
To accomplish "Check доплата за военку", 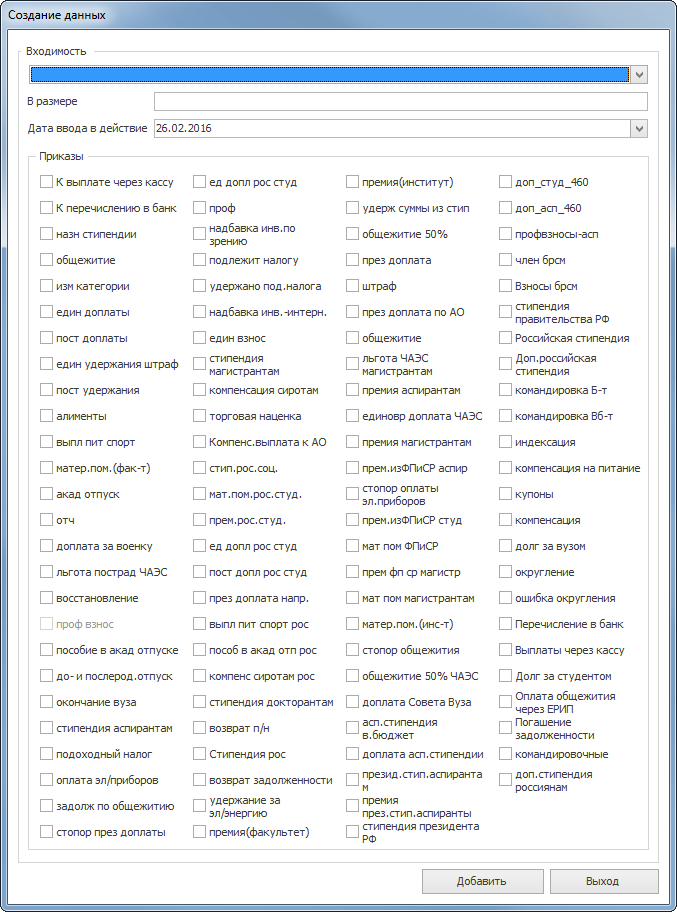I will click(47, 546).
